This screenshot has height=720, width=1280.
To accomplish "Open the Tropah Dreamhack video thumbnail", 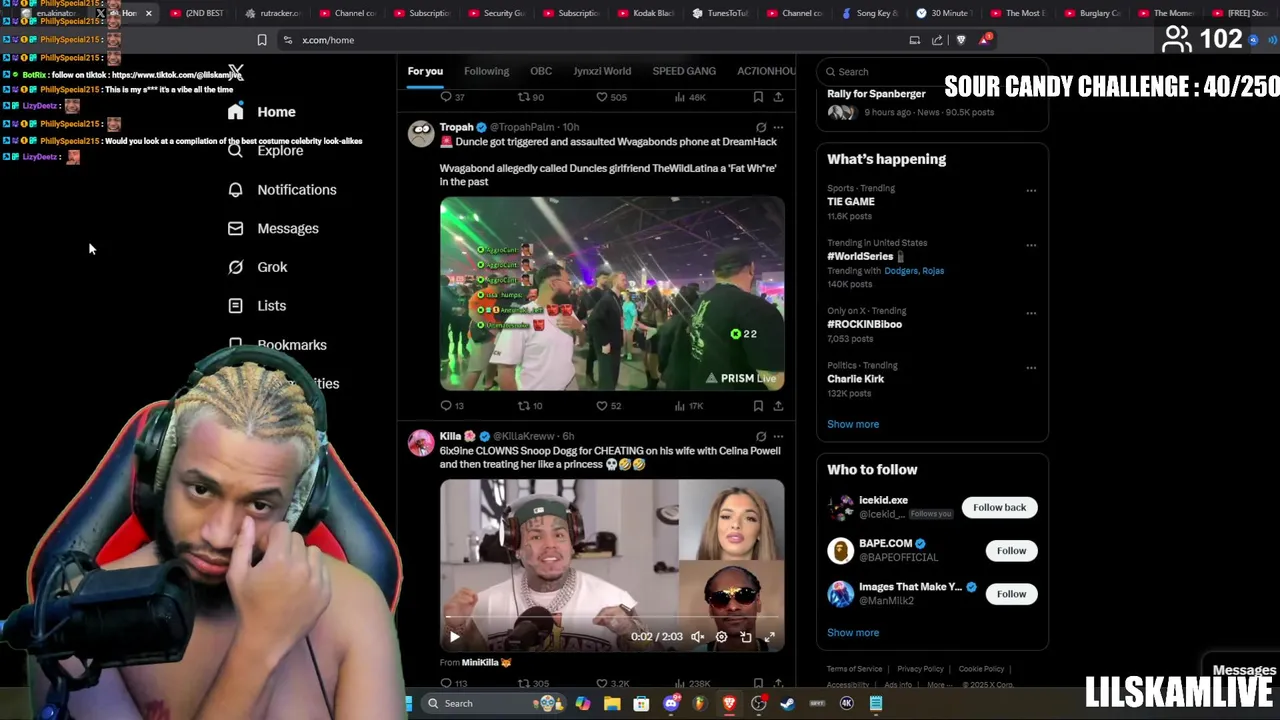I will 612,293.
